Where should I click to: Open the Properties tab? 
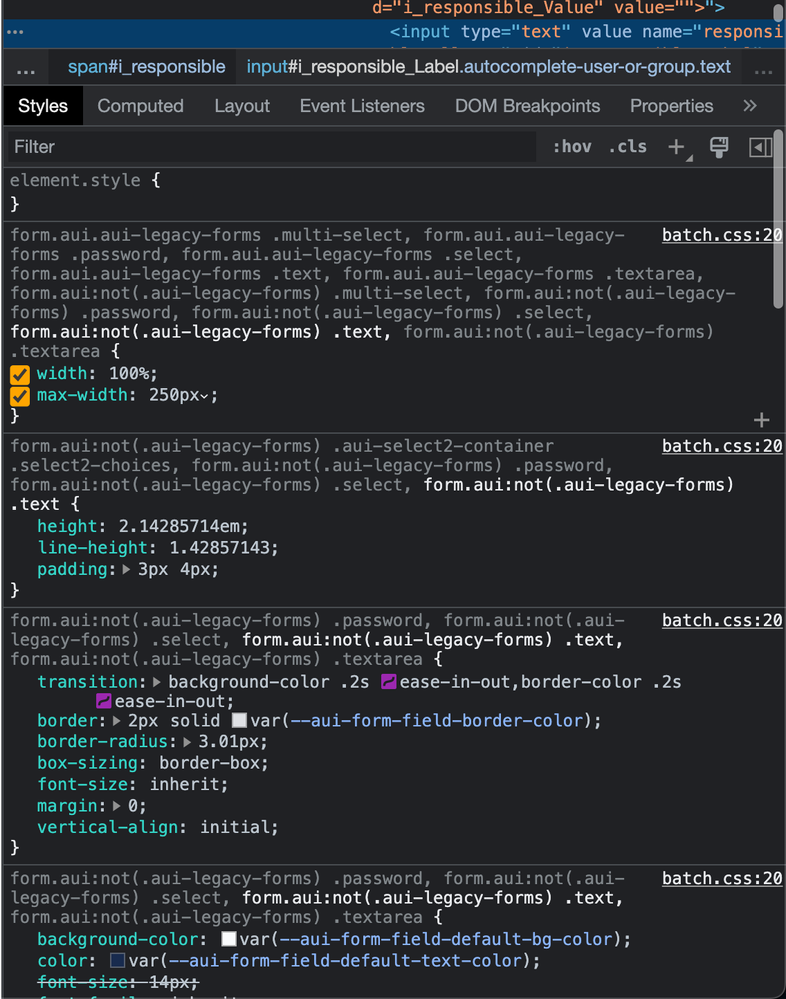coord(671,106)
